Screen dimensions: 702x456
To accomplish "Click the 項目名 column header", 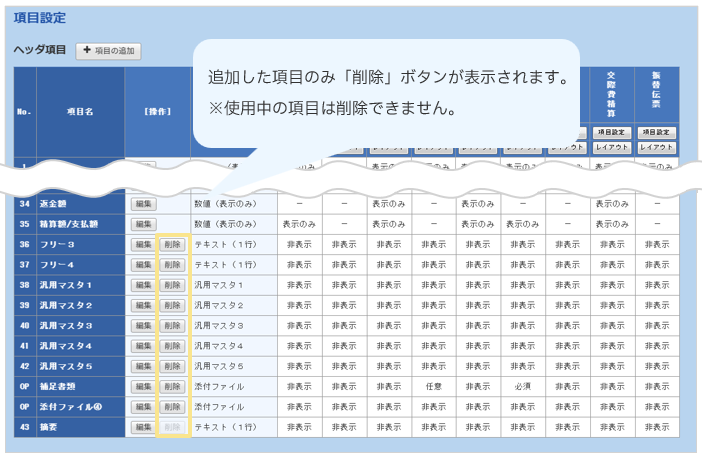I will pos(80,112).
